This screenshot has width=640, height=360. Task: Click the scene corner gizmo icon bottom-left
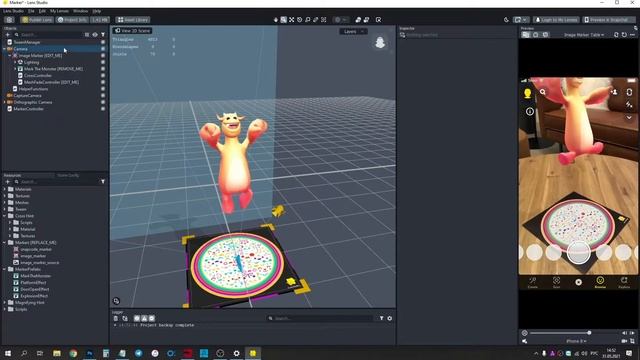(x=116, y=301)
